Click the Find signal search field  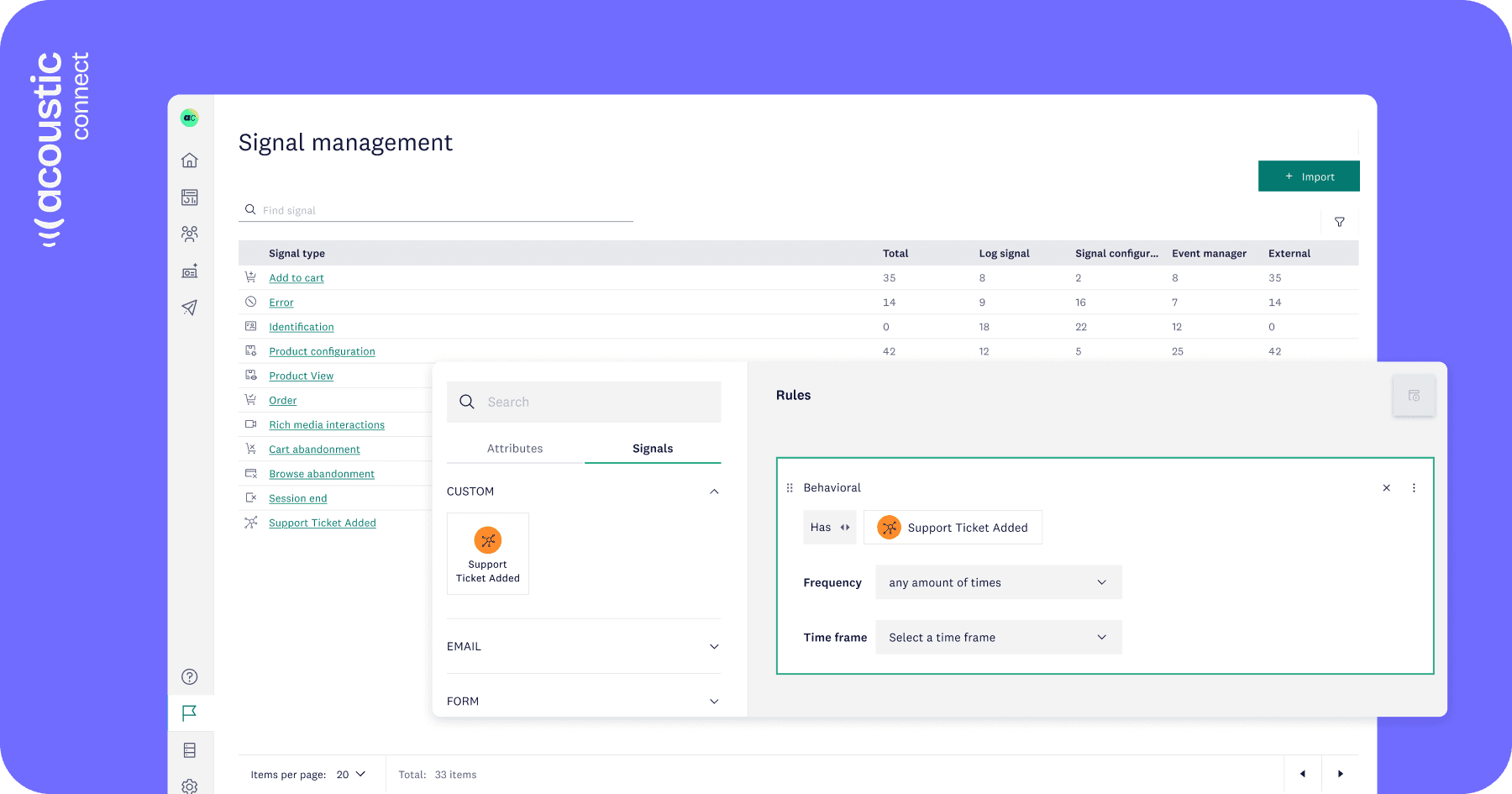pyautogui.click(x=437, y=211)
